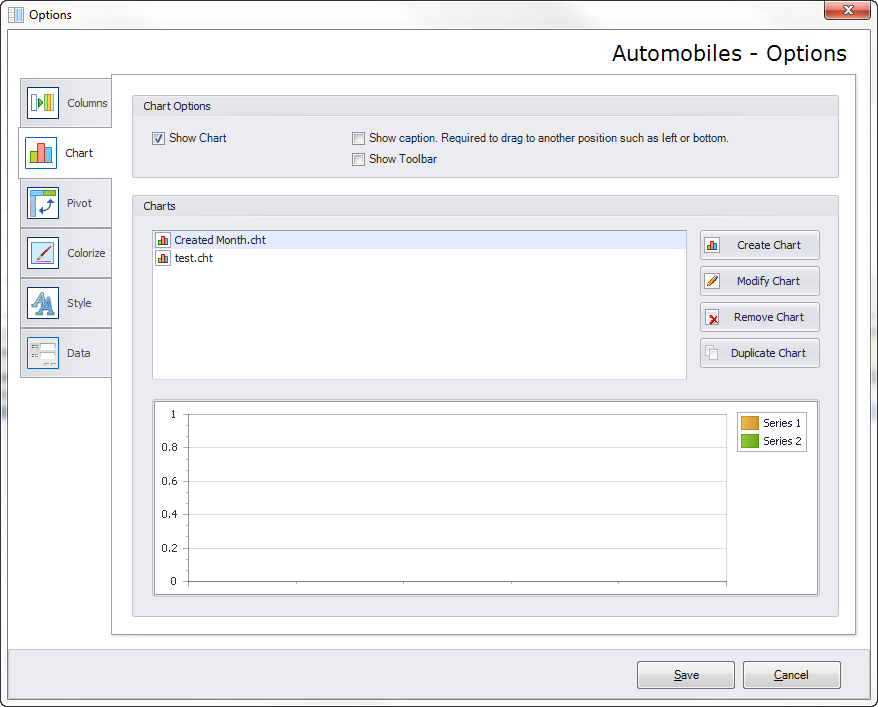The width and height of the screenshot is (878, 707).
Task: Click the chart icon beside test.cht
Action: pyautogui.click(x=163, y=258)
